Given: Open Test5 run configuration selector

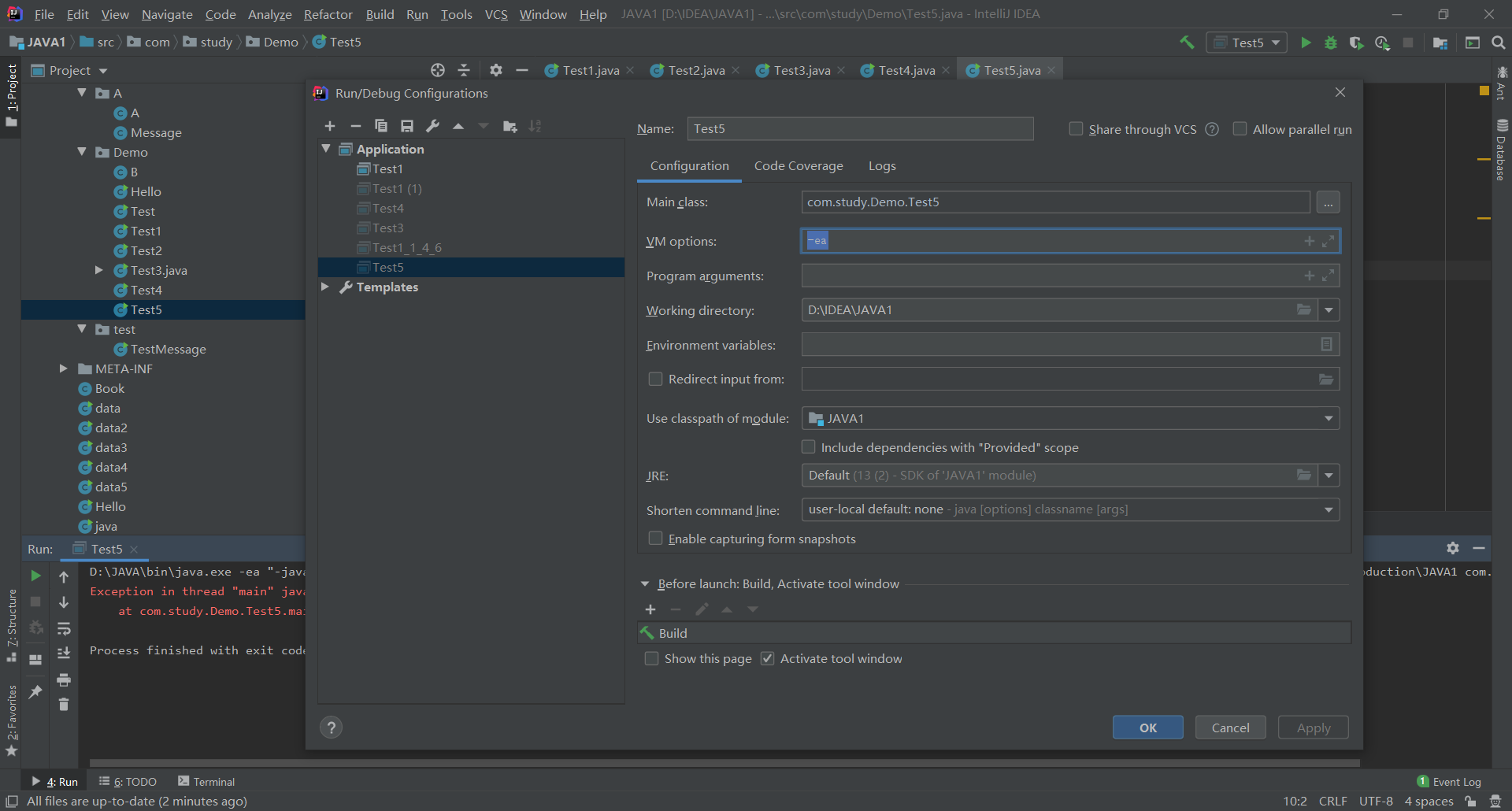Looking at the screenshot, I should pyautogui.click(x=1247, y=43).
